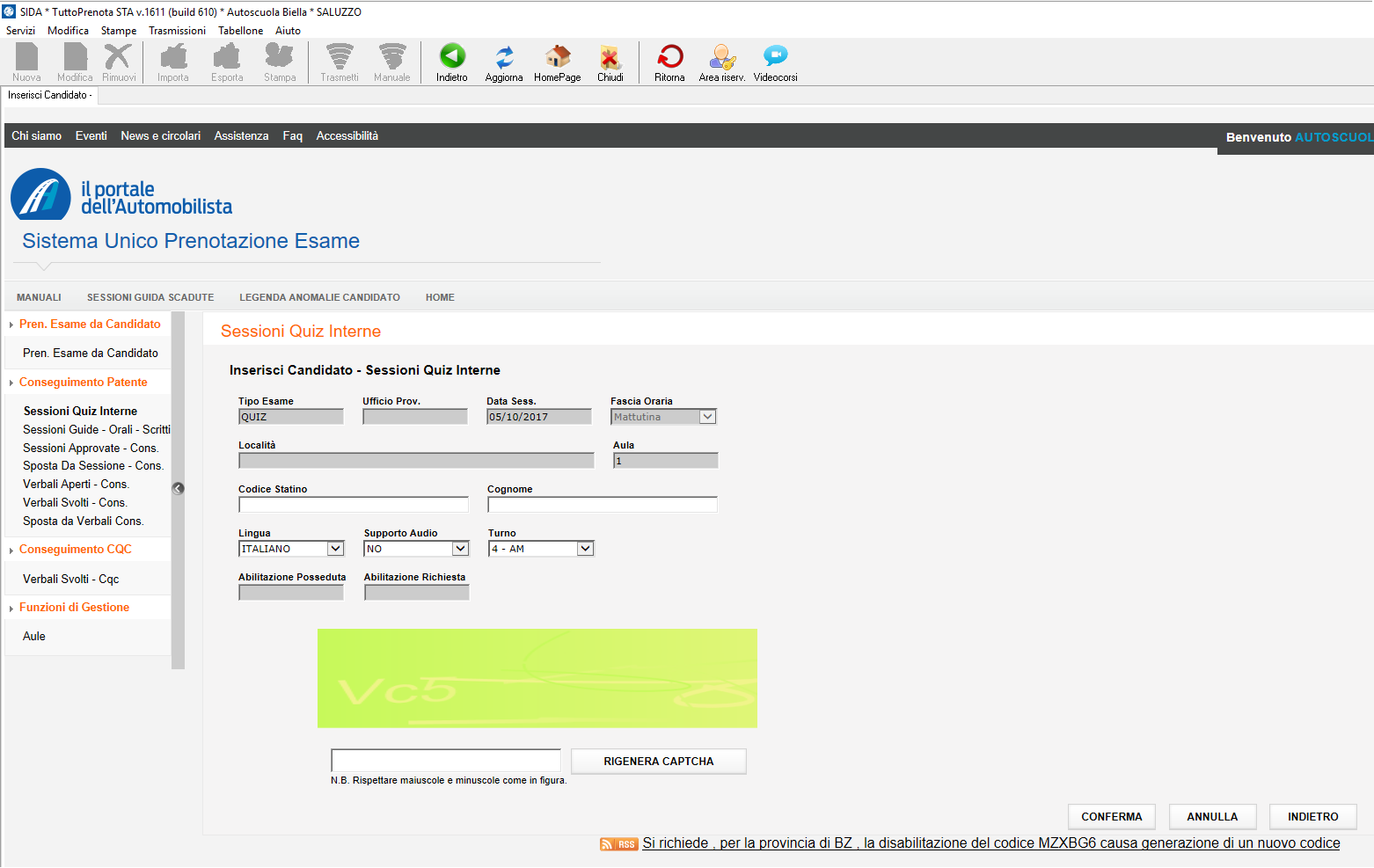Click the red Ritorna icon

(669, 57)
